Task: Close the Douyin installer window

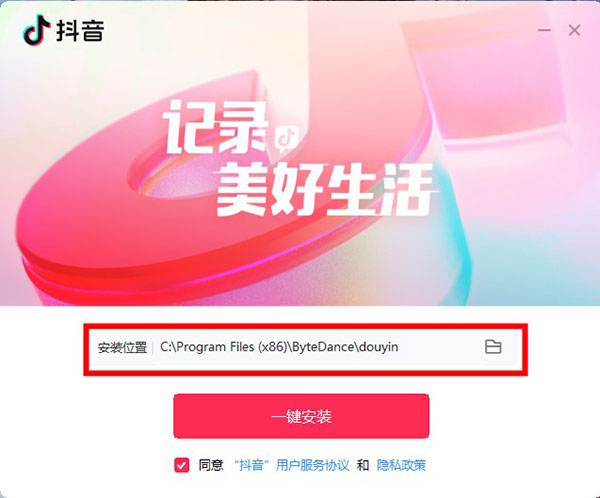Action: click(574, 30)
